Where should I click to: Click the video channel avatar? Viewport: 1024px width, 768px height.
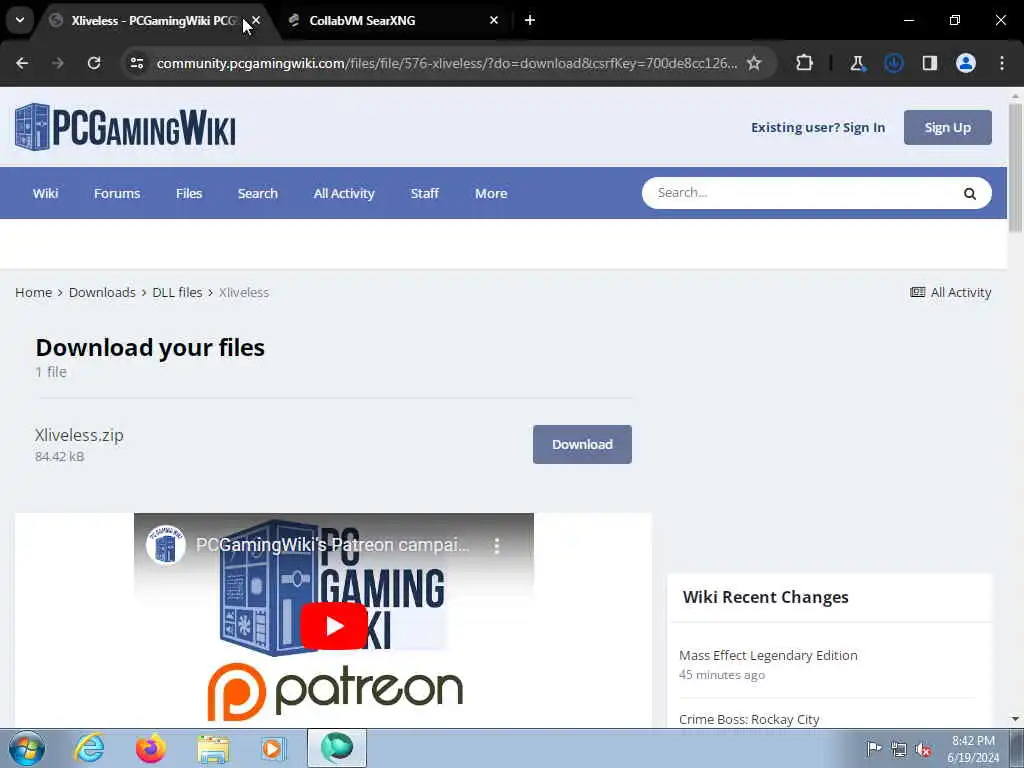coord(165,545)
